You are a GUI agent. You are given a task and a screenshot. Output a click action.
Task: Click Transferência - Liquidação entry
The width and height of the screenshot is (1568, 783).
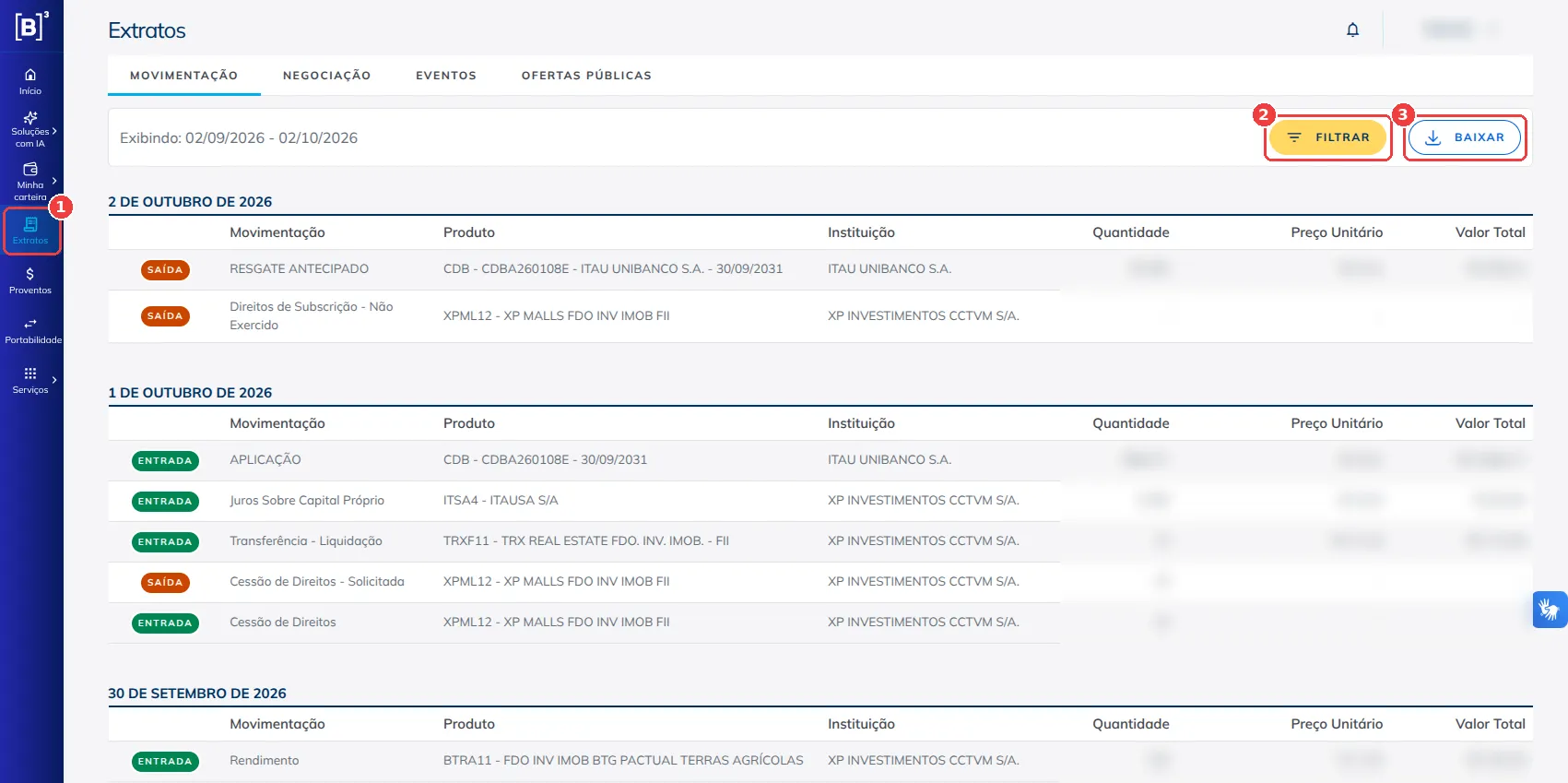[306, 541]
